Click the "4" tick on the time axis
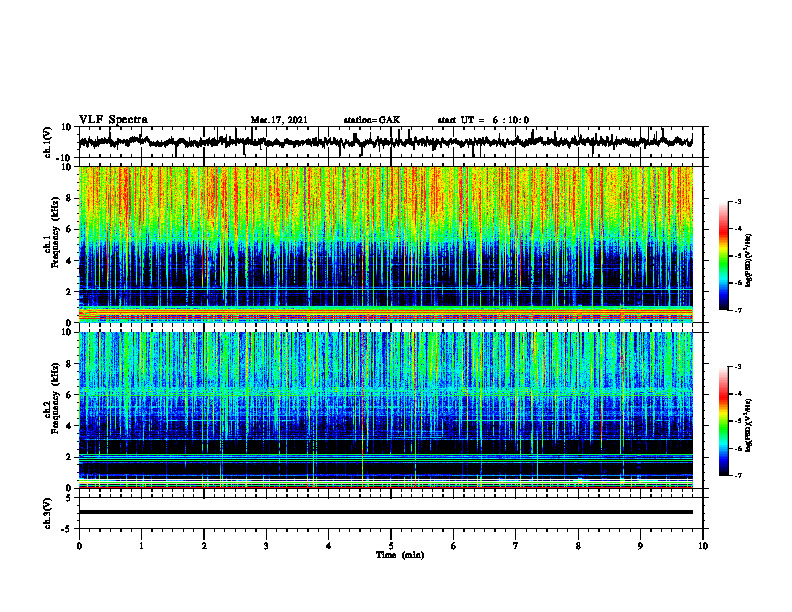792x612 pixels. coord(329,546)
